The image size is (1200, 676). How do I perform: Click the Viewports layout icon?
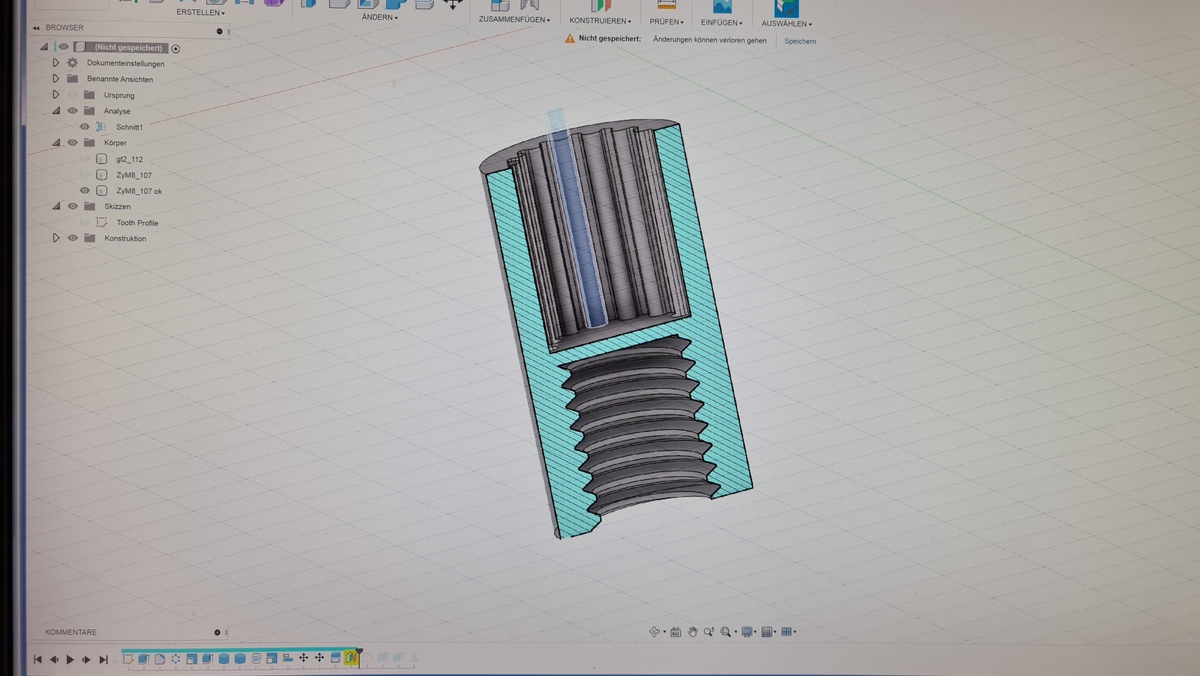pos(787,631)
